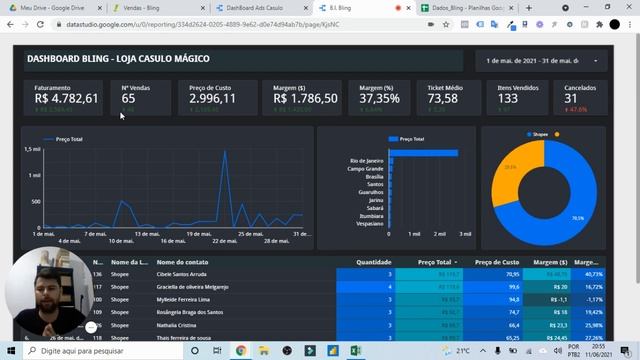Select the Ticket Médio scorecard
This screenshot has width=640, height=360.
pos(449,98)
